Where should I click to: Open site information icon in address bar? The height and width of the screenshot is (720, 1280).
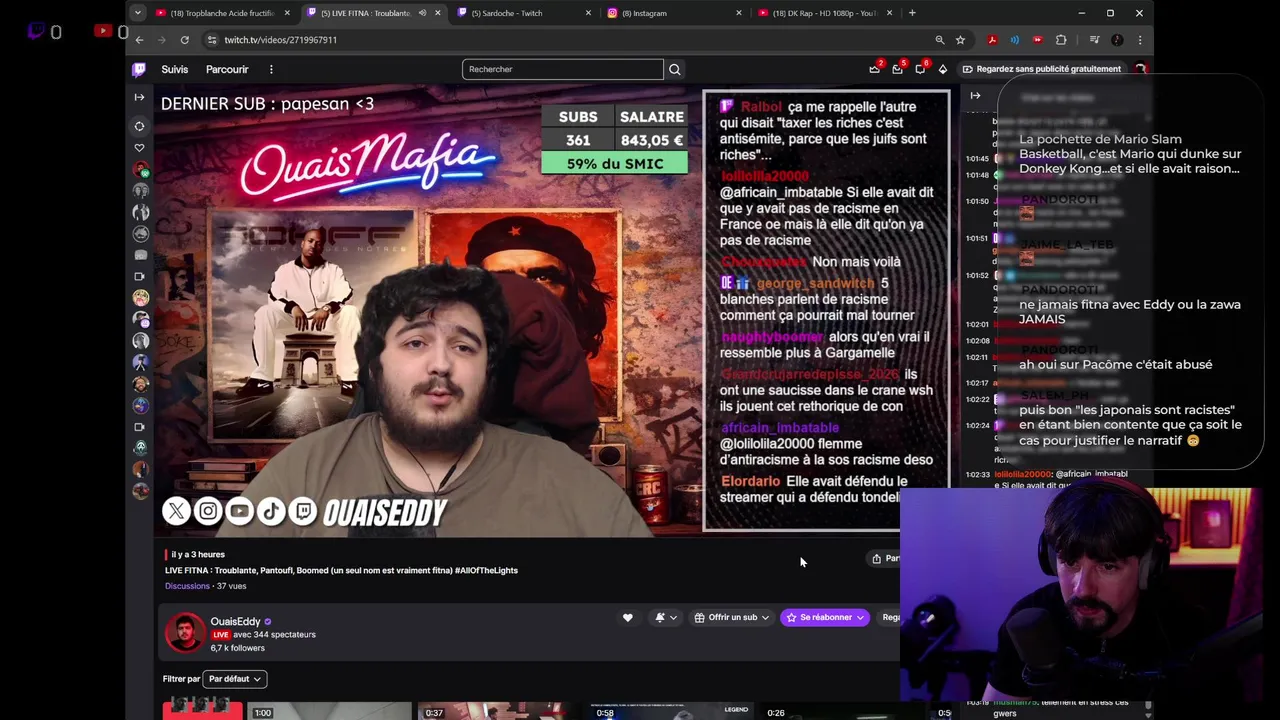[212, 40]
